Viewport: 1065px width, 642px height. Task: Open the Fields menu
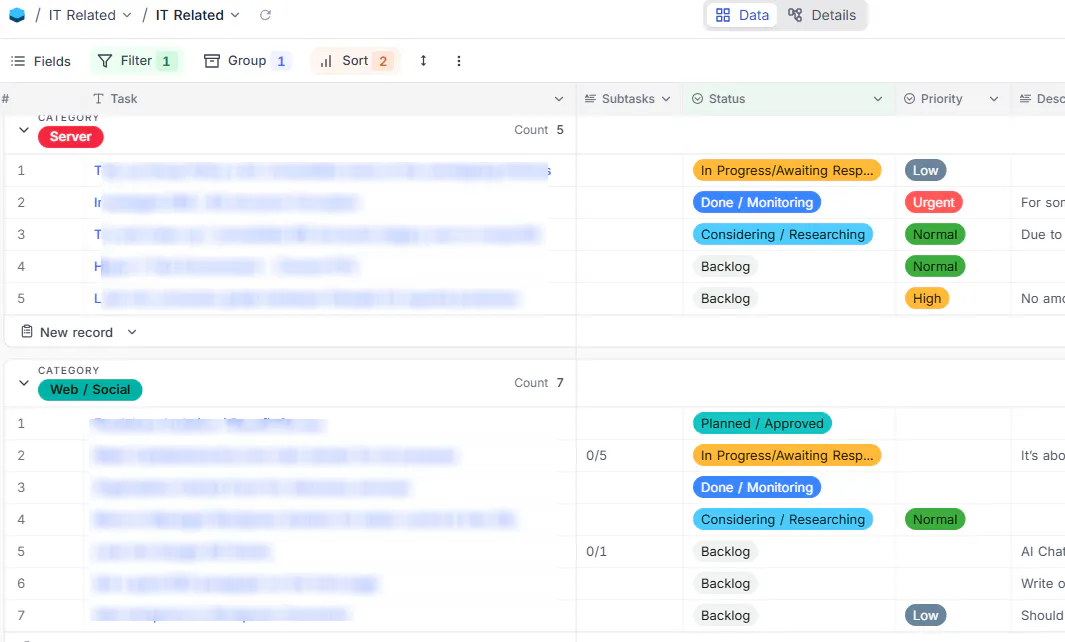pyautogui.click(x=41, y=61)
